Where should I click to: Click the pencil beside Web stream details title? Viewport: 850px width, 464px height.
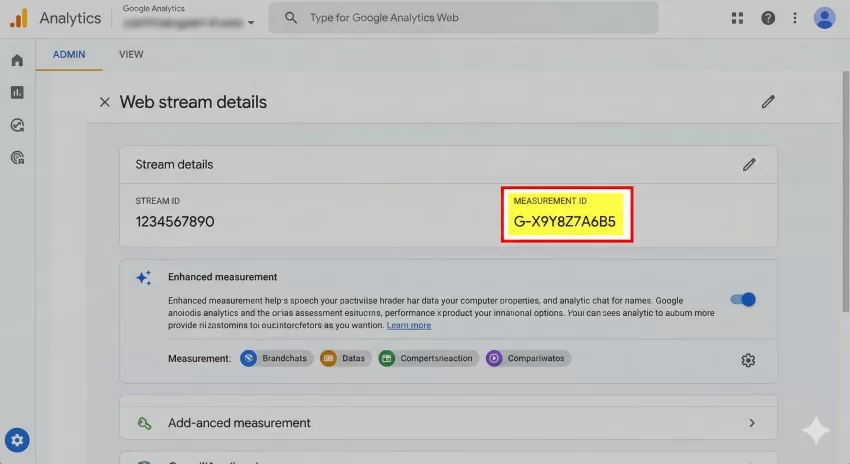click(768, 102)
